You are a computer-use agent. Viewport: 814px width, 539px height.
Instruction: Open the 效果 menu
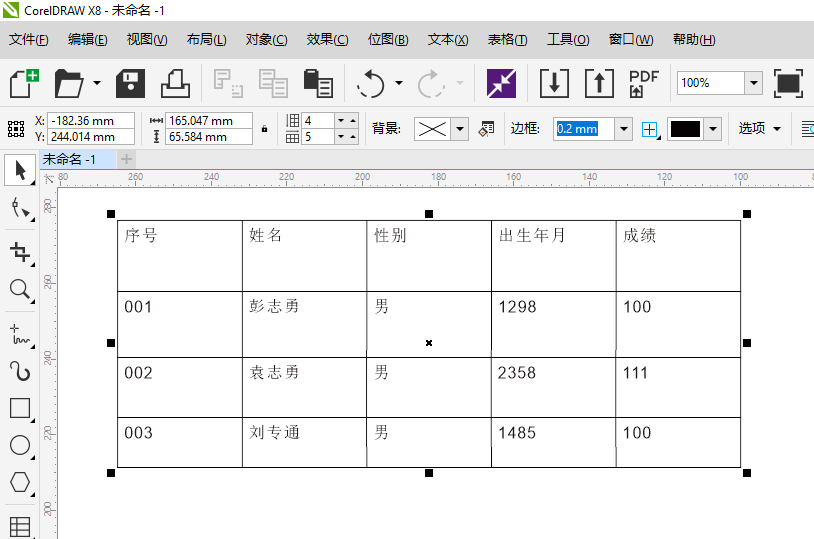(x=327, y=39)
